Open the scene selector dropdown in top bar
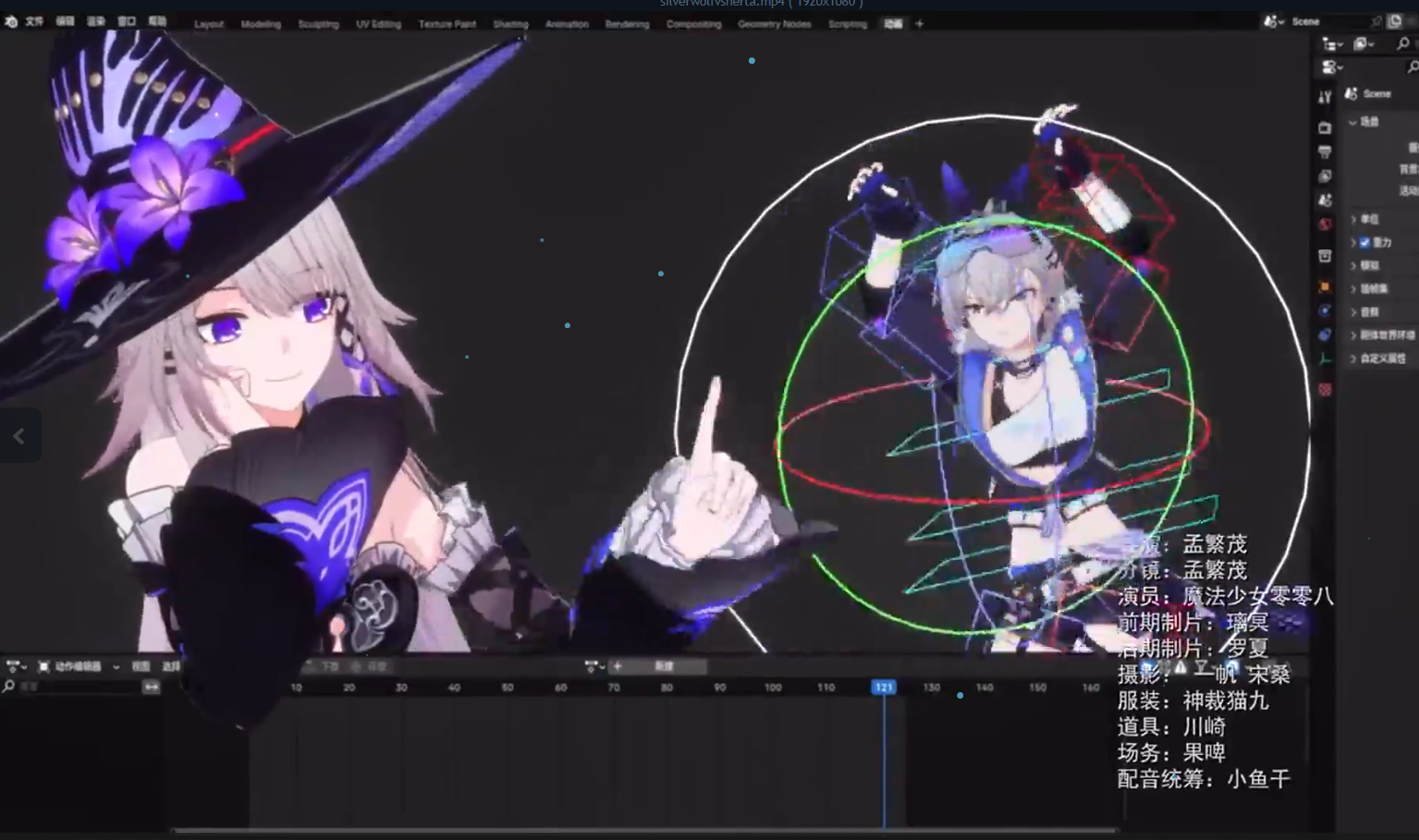 point(1275,21)
